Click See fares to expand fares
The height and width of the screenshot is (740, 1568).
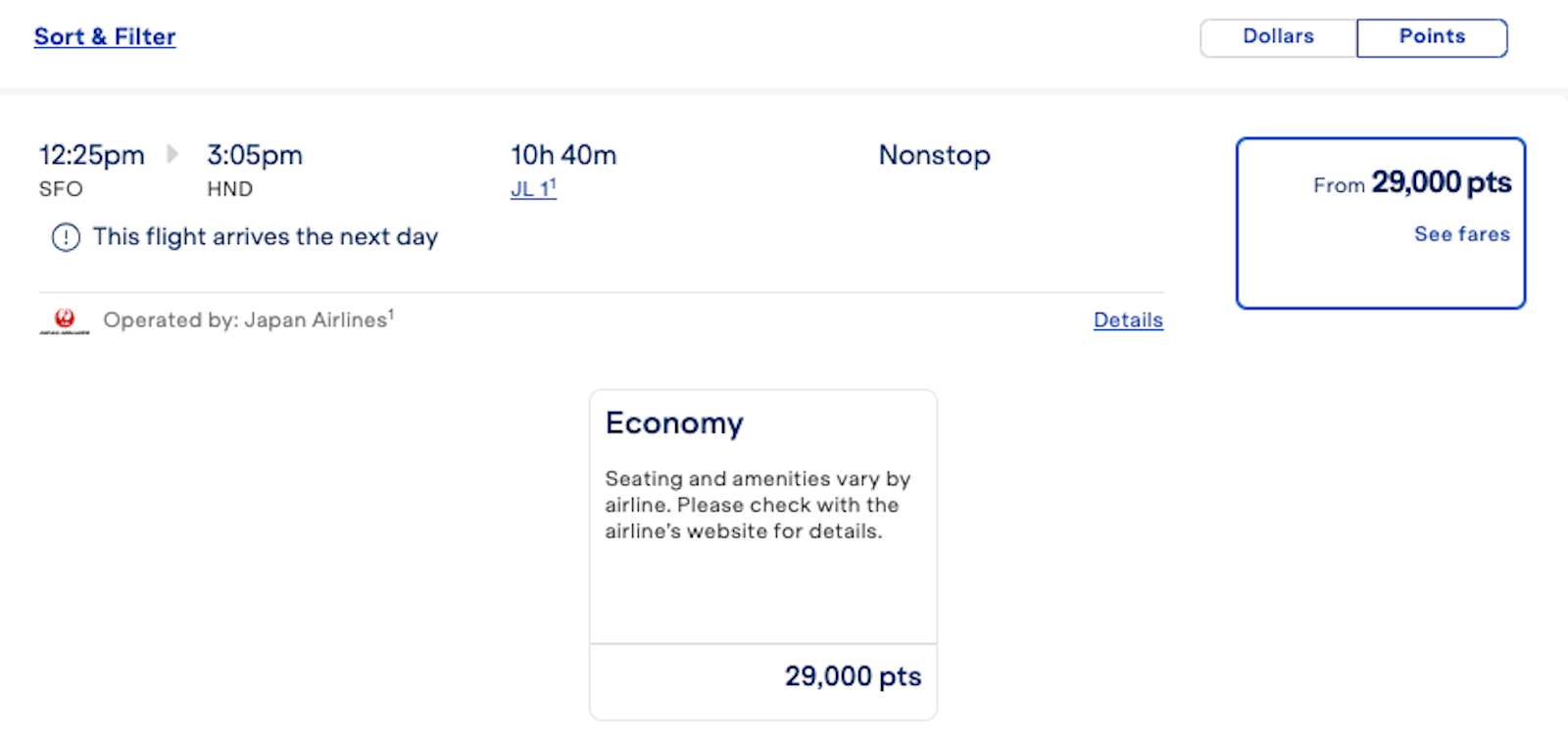[x=1461, y=234]
